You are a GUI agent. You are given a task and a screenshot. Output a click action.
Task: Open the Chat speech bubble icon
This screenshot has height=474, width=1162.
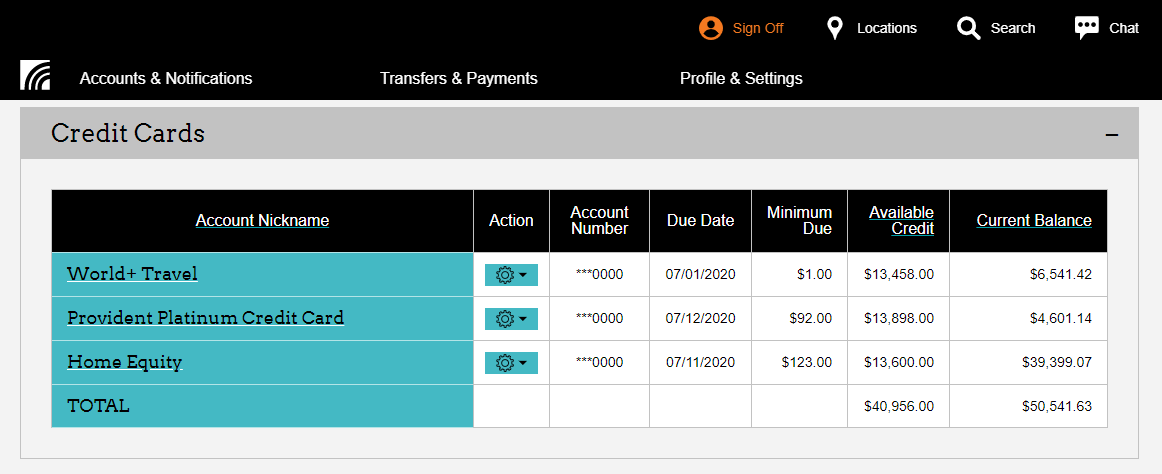1087,28
